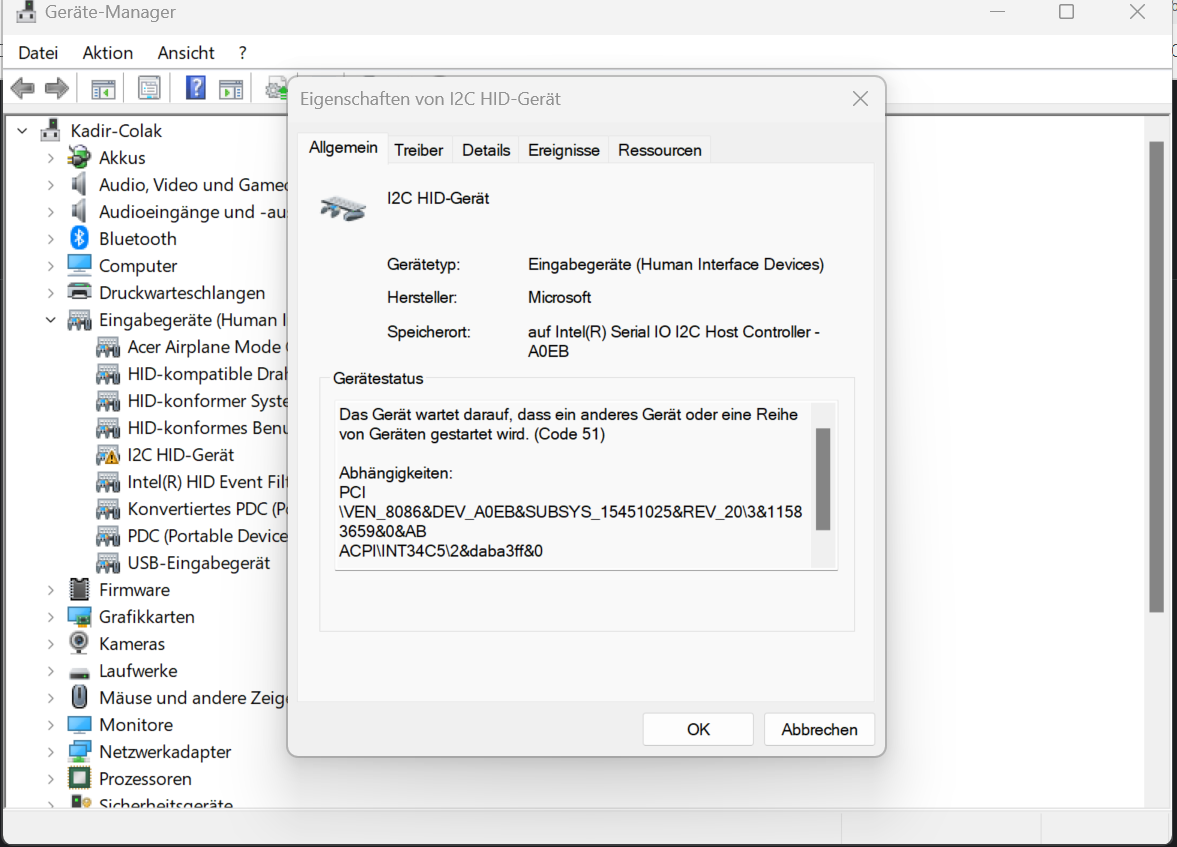Viewport: 1177px width, 847px height.
Task: Select the I2C HID-Gerät warning icon
Action: click(x=108, y=455)
